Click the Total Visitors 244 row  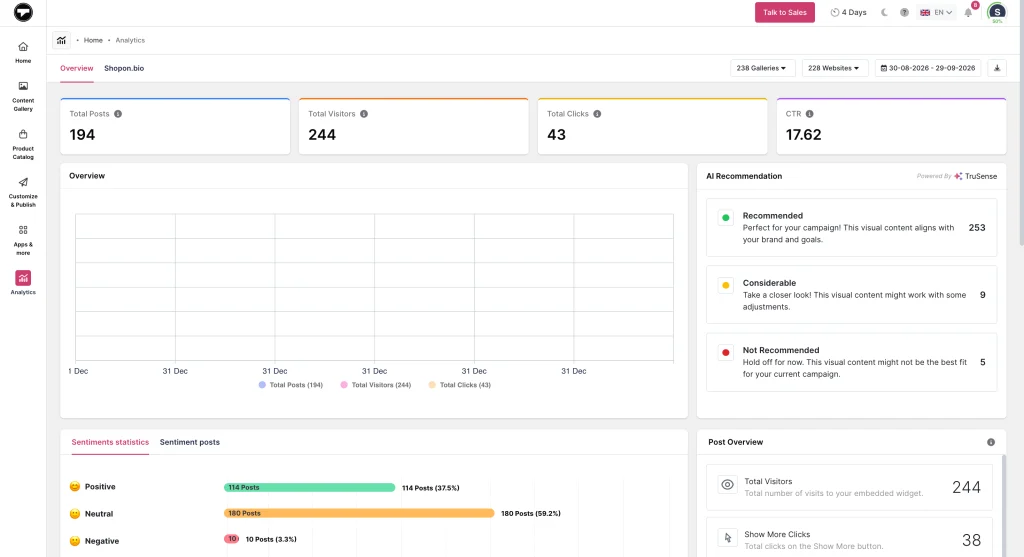(x=849, y=487)
